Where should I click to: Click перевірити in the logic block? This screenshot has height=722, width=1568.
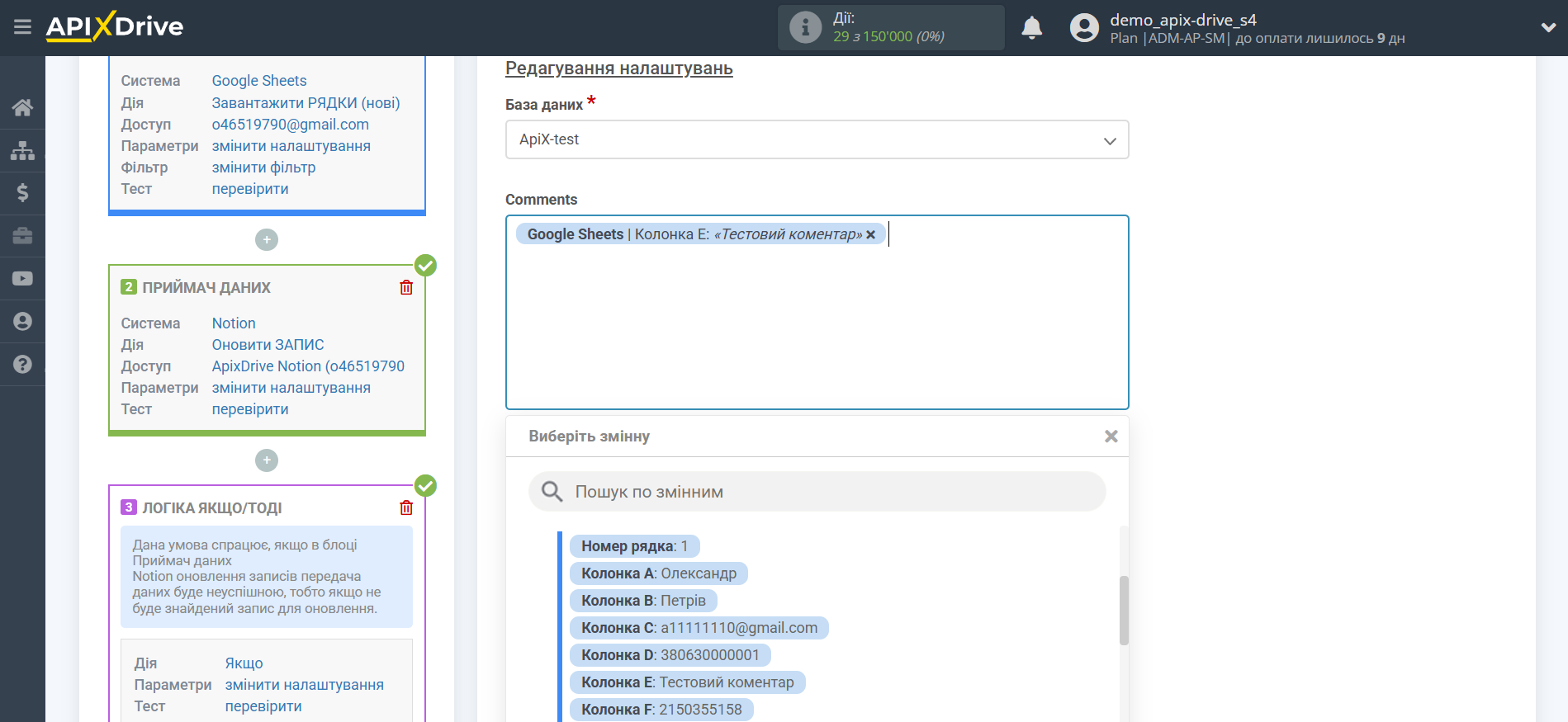tap(263, 706)
